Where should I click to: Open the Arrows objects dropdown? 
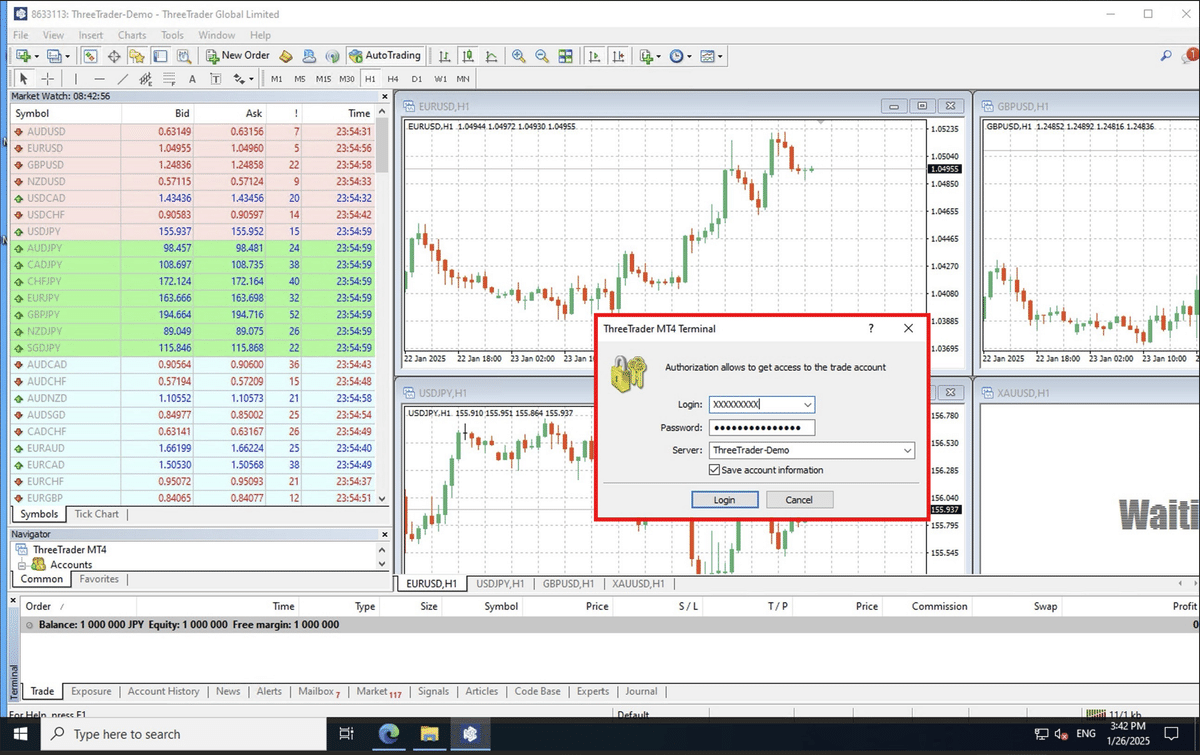pos(243,78)
